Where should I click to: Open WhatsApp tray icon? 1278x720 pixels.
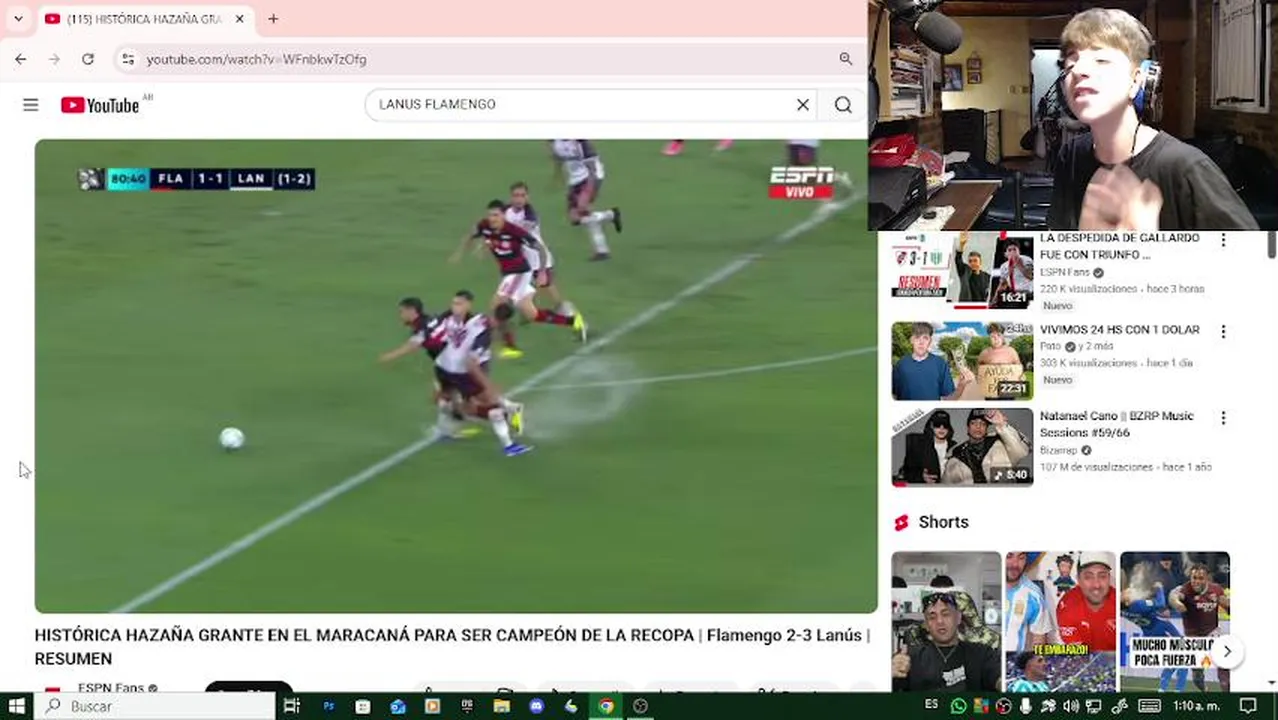[x=958, y=706]
